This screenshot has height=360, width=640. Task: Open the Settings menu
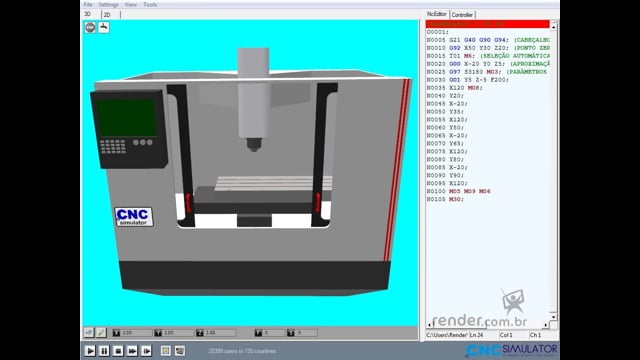[x=108, y=4]
